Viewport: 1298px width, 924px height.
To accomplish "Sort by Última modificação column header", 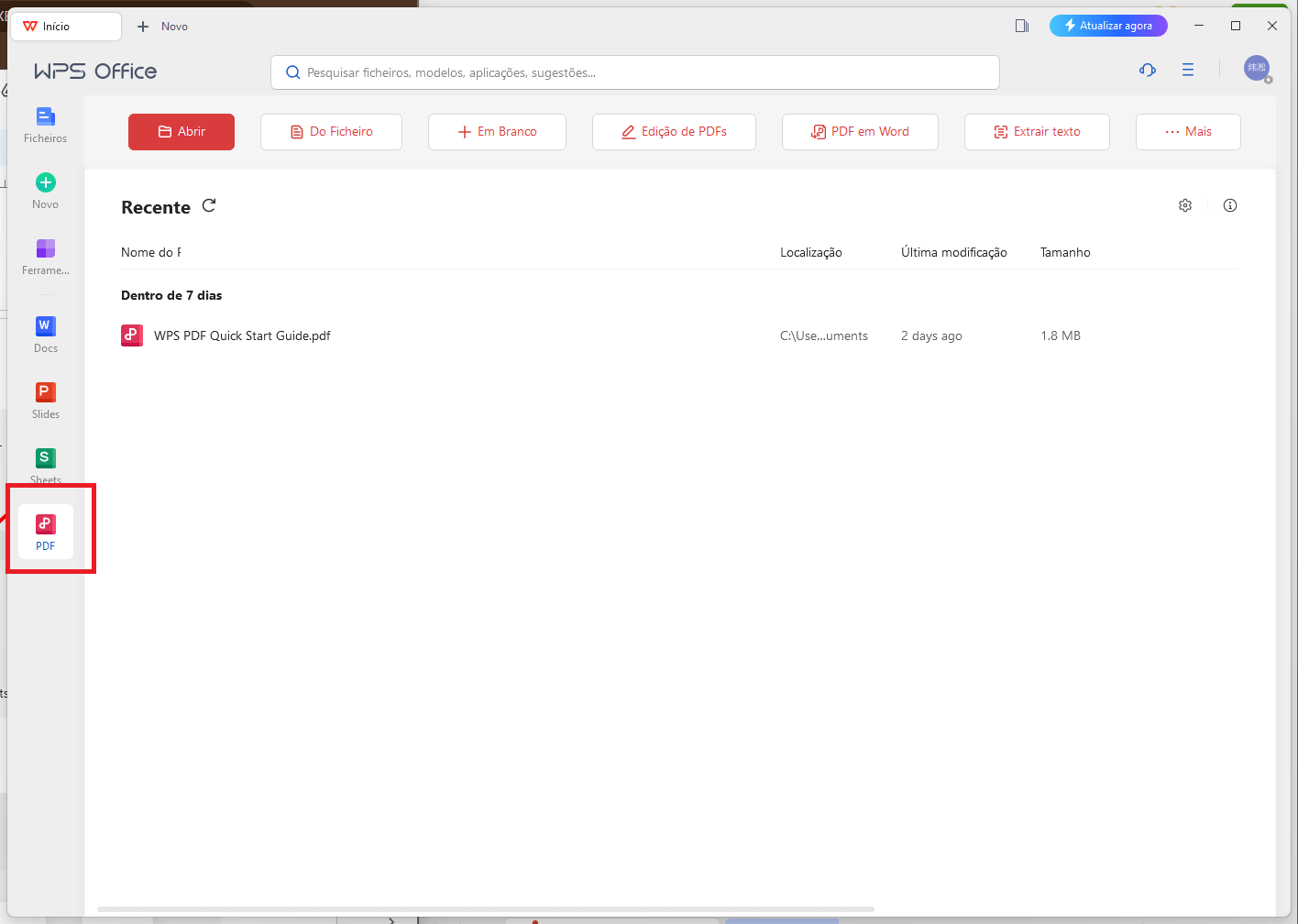I will click(x=954, y=252).
